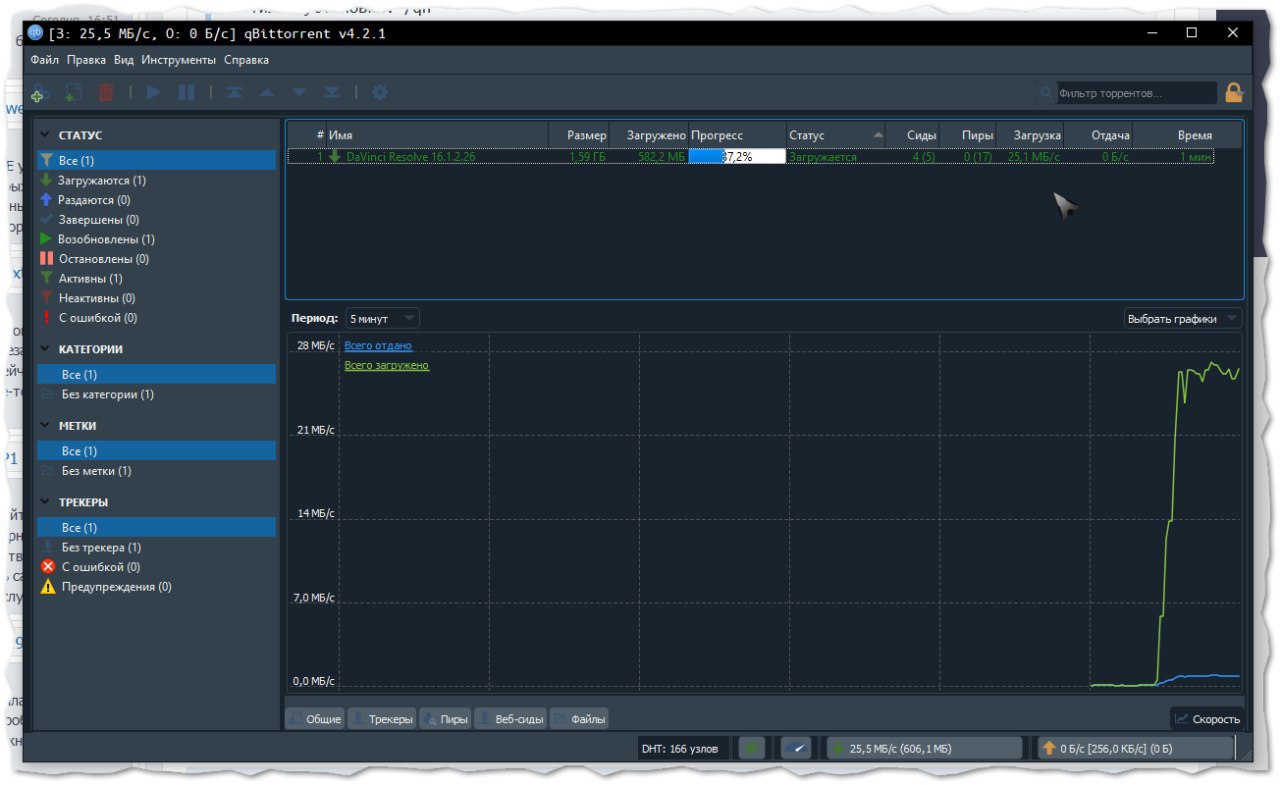The height and width of the screenshot is (785, 1280).
Task: Select Остановлены (0) status filter
Action: tap(156, 258)
